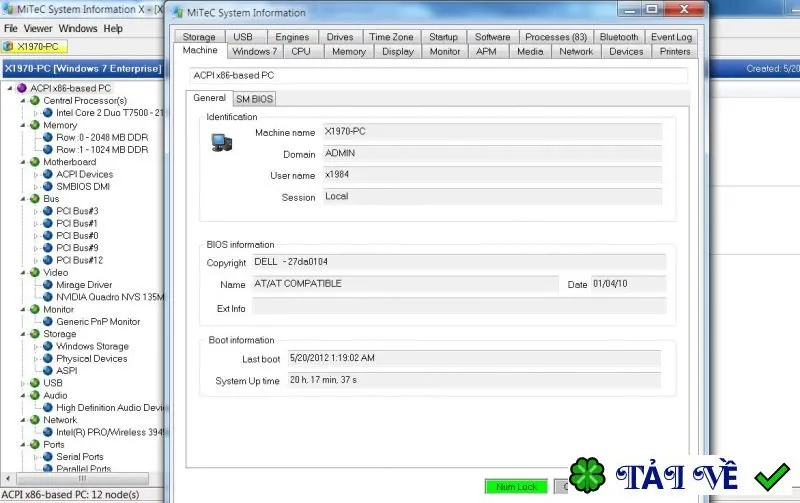Click the Last boot field value
800x503 pixels.
[474, 358]
